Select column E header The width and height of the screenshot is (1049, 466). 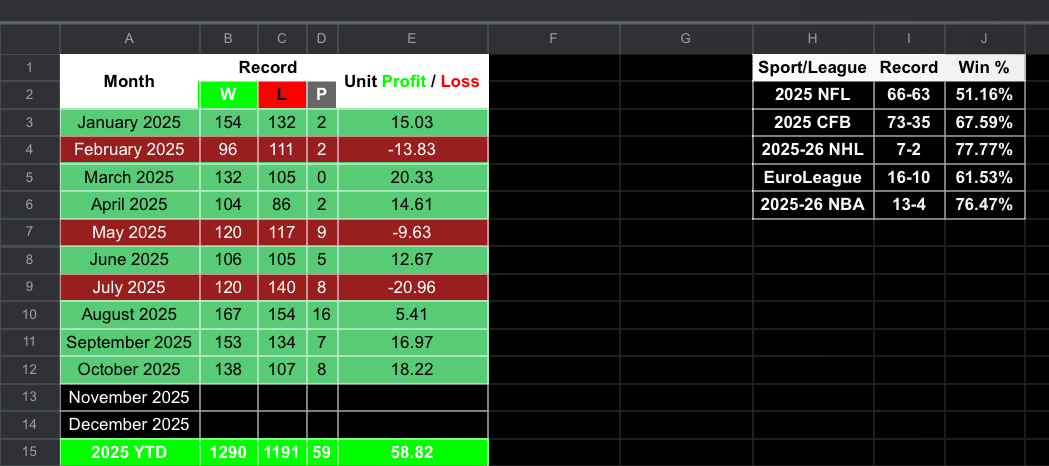point(412,38)
